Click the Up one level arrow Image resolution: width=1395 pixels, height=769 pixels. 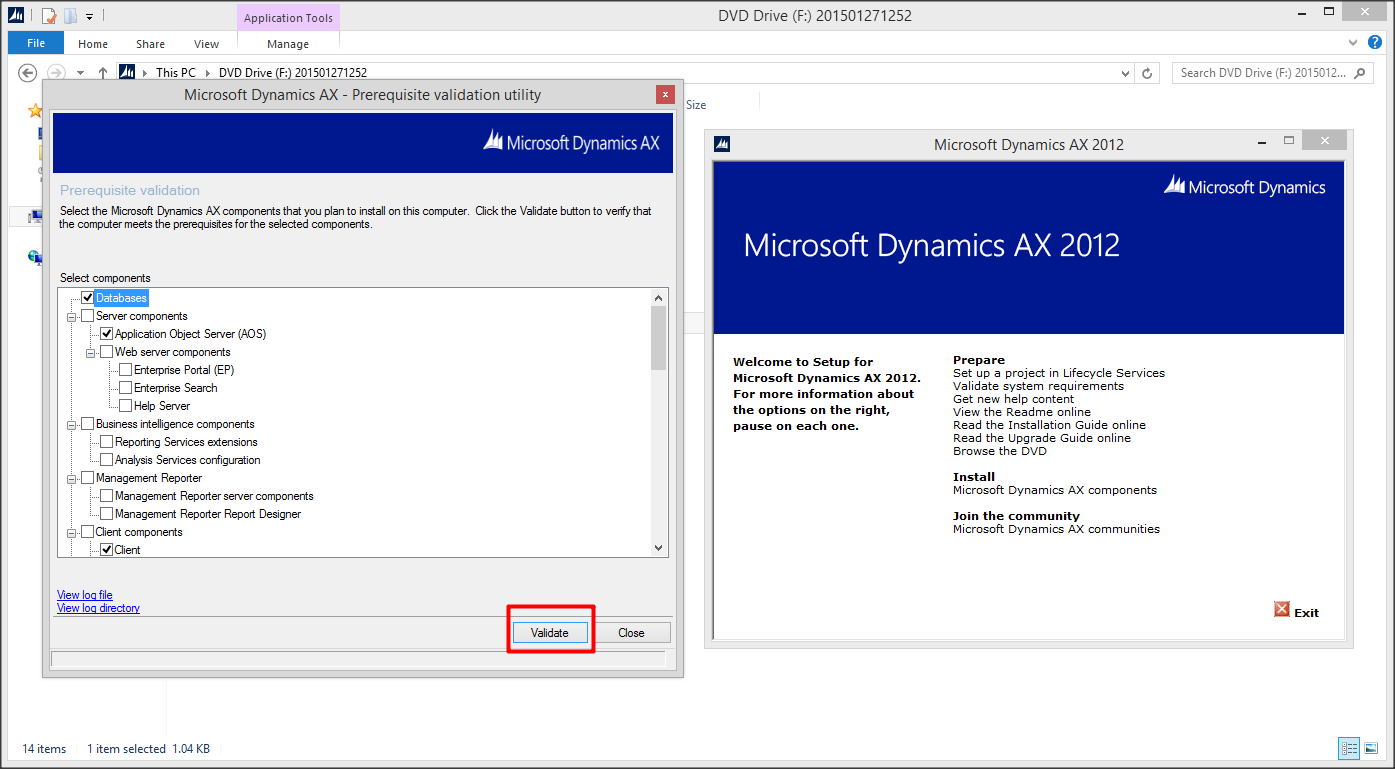[x=102, y=73]
